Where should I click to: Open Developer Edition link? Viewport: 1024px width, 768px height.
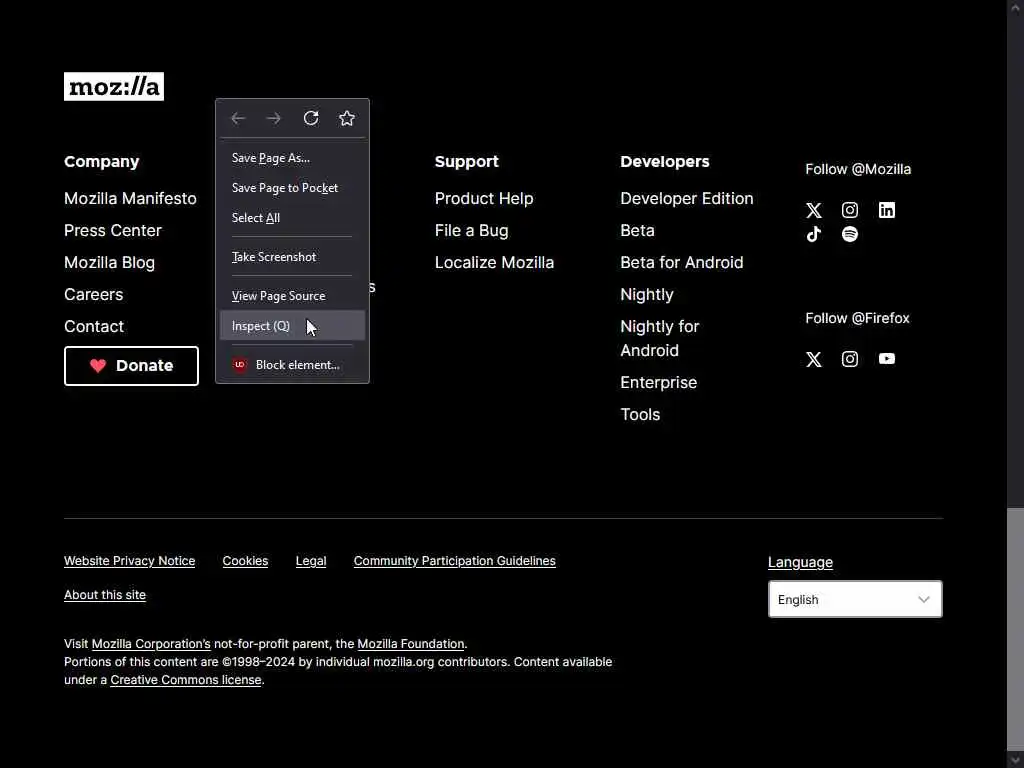686,199
